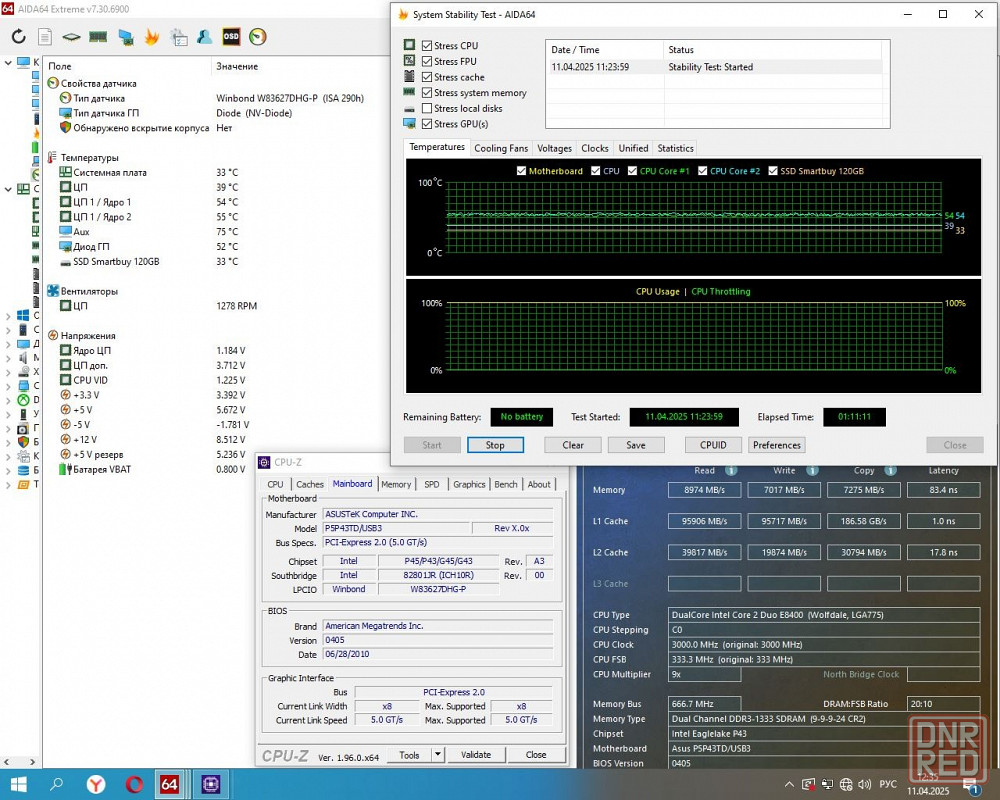Expand the Xbox DirectX tree node
Viewport: 1000px width, 800px height.
(x=8, y=400)
